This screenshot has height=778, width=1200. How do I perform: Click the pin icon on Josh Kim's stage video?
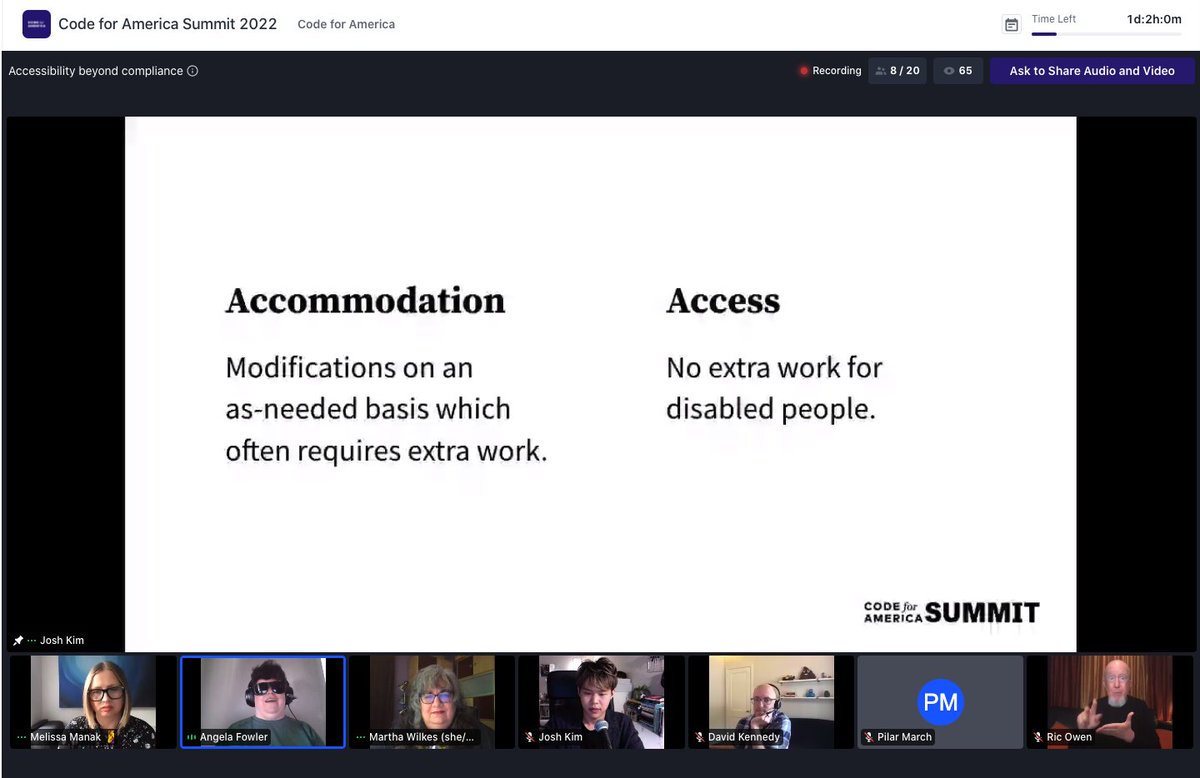pos(16,640)
